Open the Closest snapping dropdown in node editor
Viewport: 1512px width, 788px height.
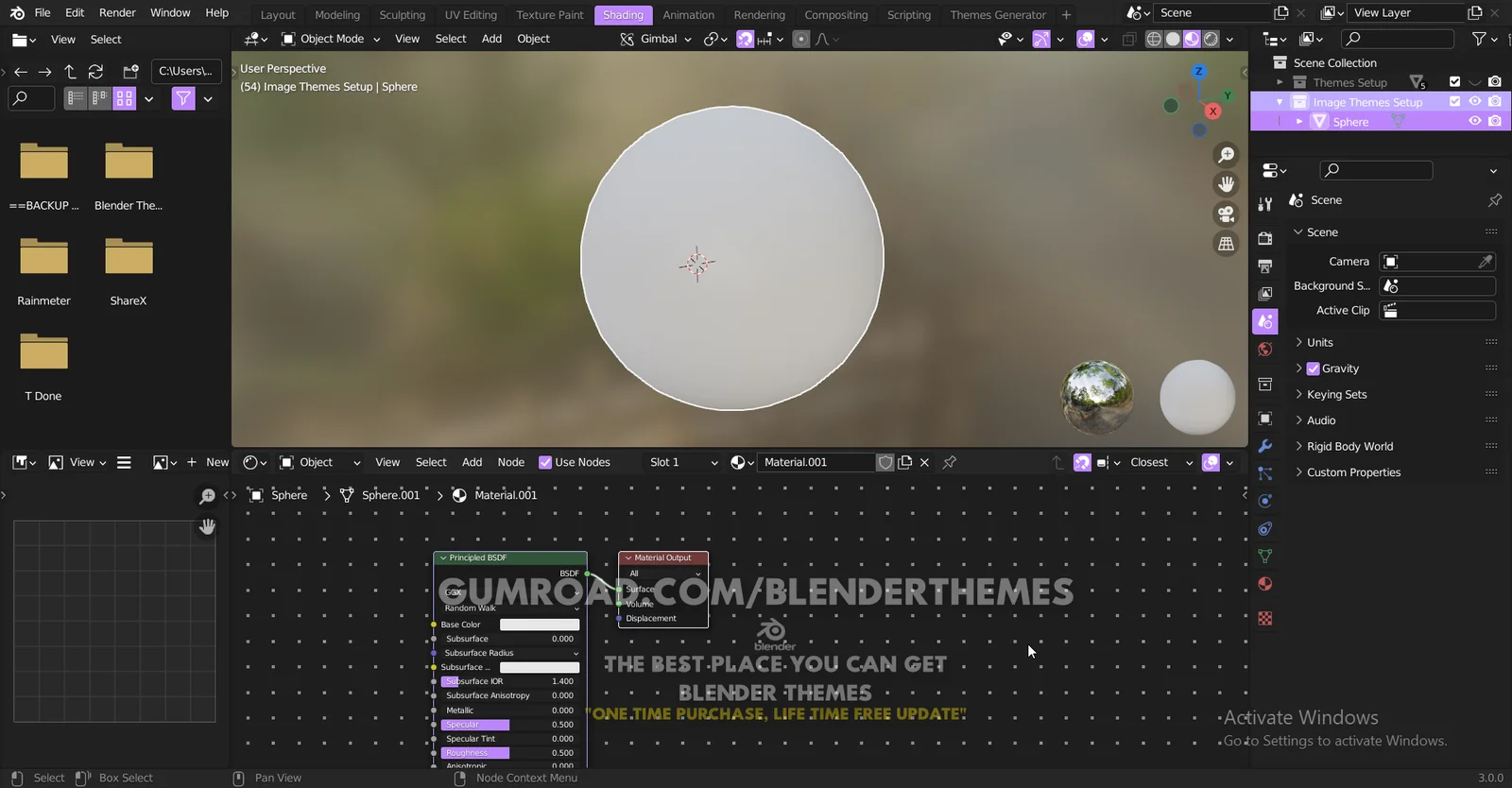[1160, 462]
